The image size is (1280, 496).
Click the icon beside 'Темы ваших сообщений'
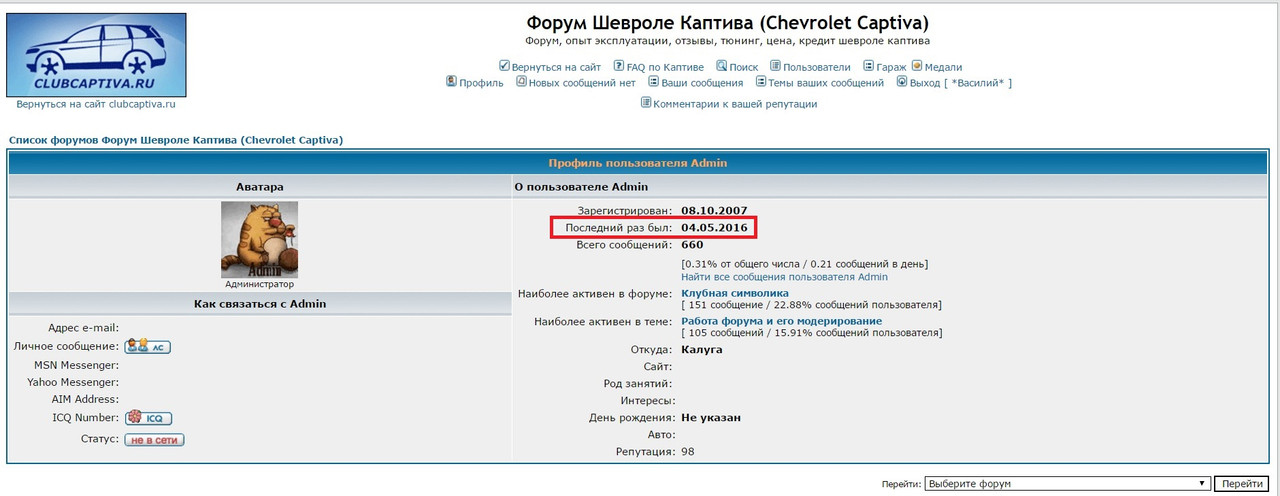(x=761, y=82)
